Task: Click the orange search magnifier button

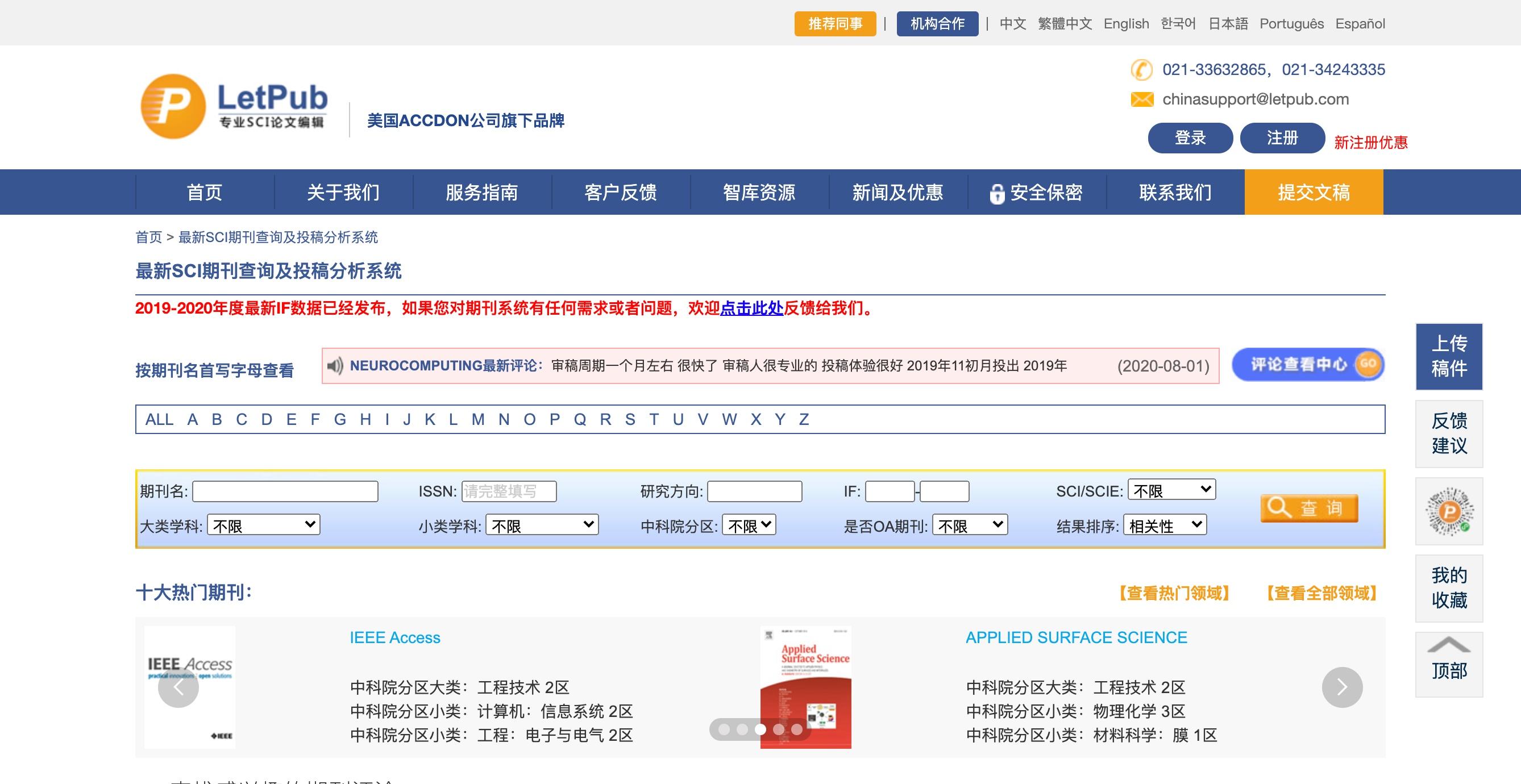Action: (x=1309, y=508)
